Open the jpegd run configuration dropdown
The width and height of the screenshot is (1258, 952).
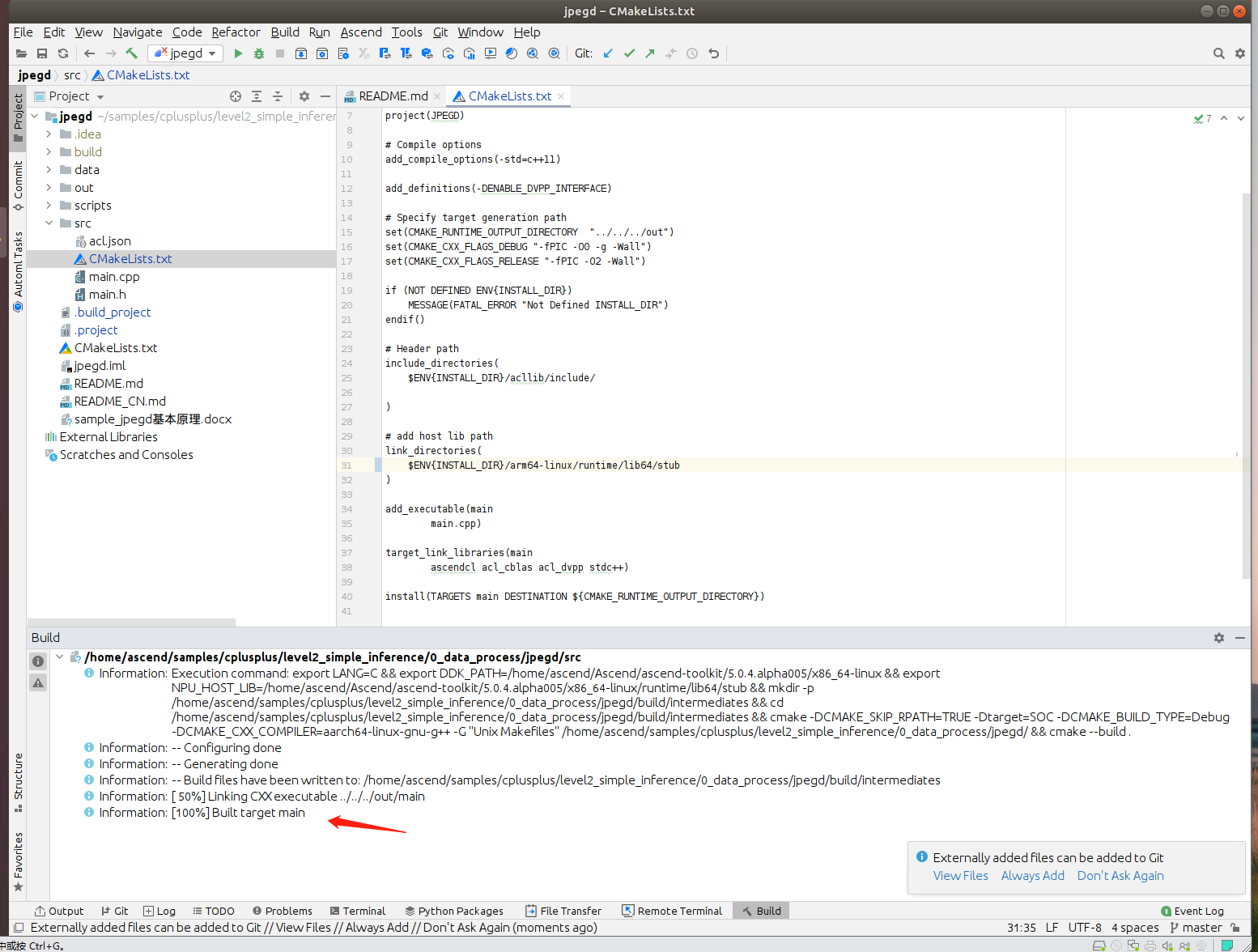point(185,53)
